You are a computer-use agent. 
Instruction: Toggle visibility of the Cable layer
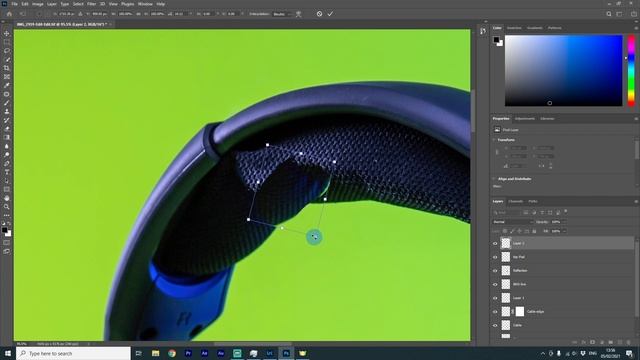pyautogui.click(x=495, y=325)
